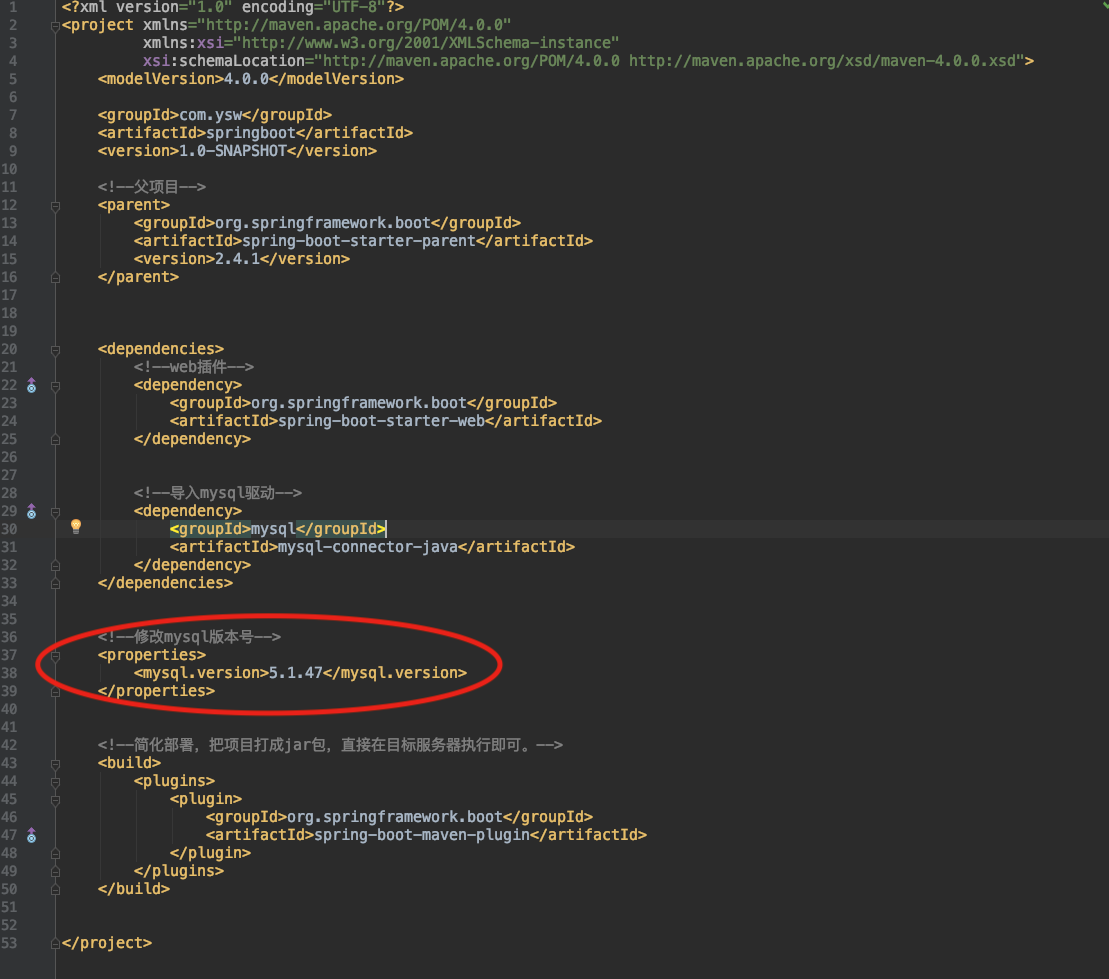The width and height of the screenshot is (1109, 979).
Task: Click the <artifactId>springboot line
Action: click(x=255, y=133)
